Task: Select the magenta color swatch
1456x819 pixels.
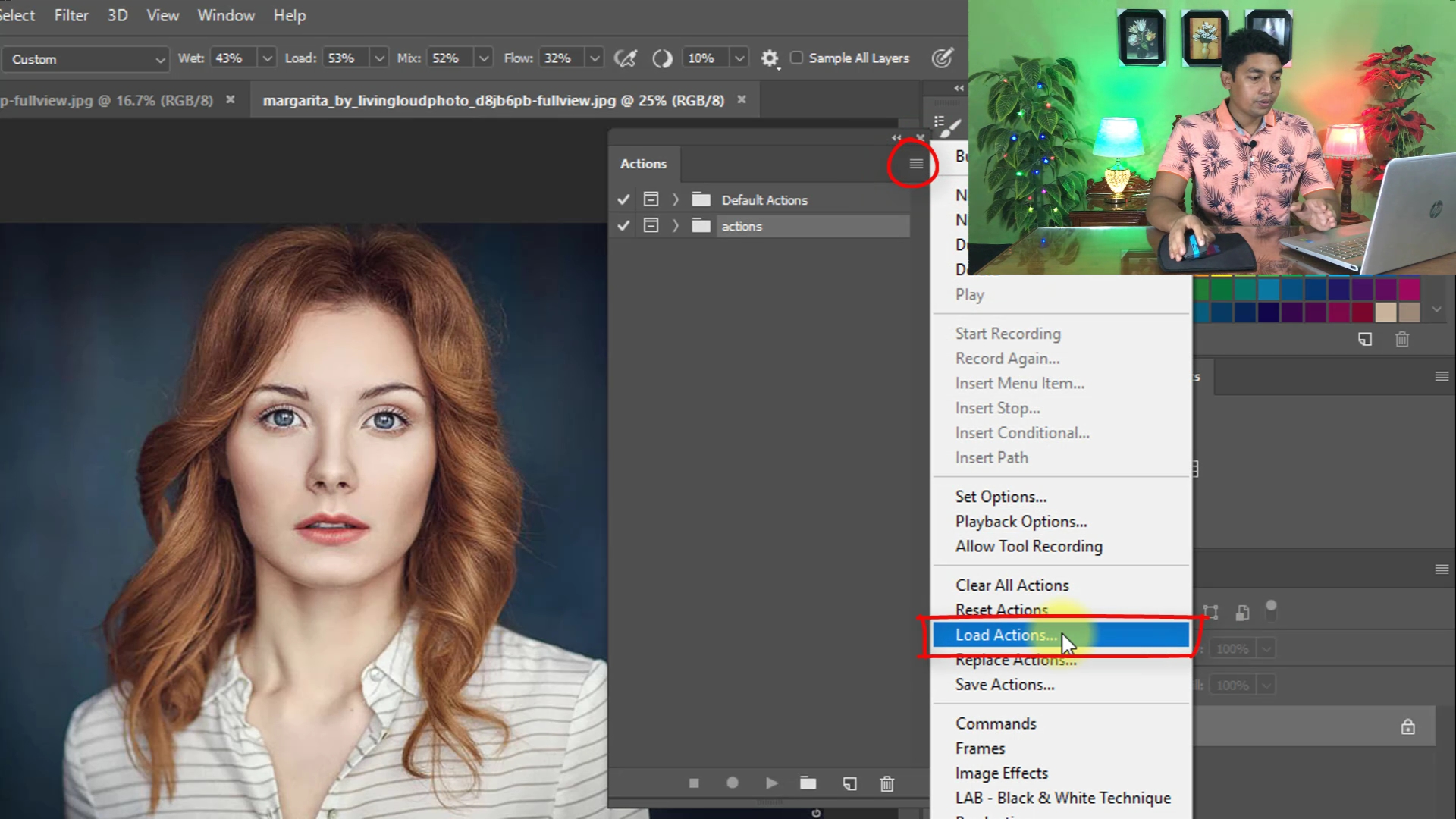Action: pyautogui.click(x=1409, y=289)
